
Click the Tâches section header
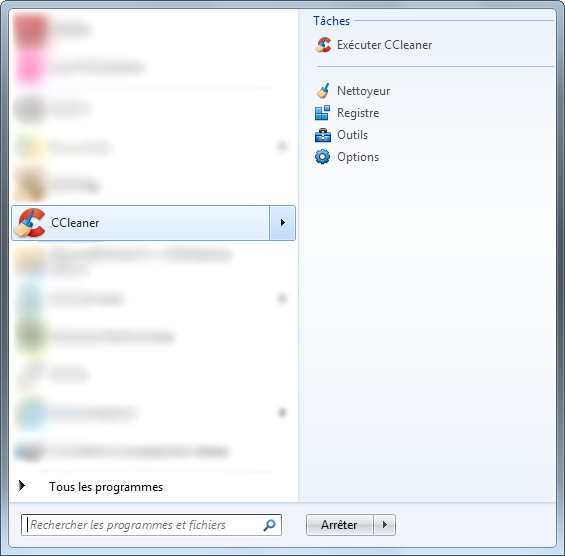[331, 21]
